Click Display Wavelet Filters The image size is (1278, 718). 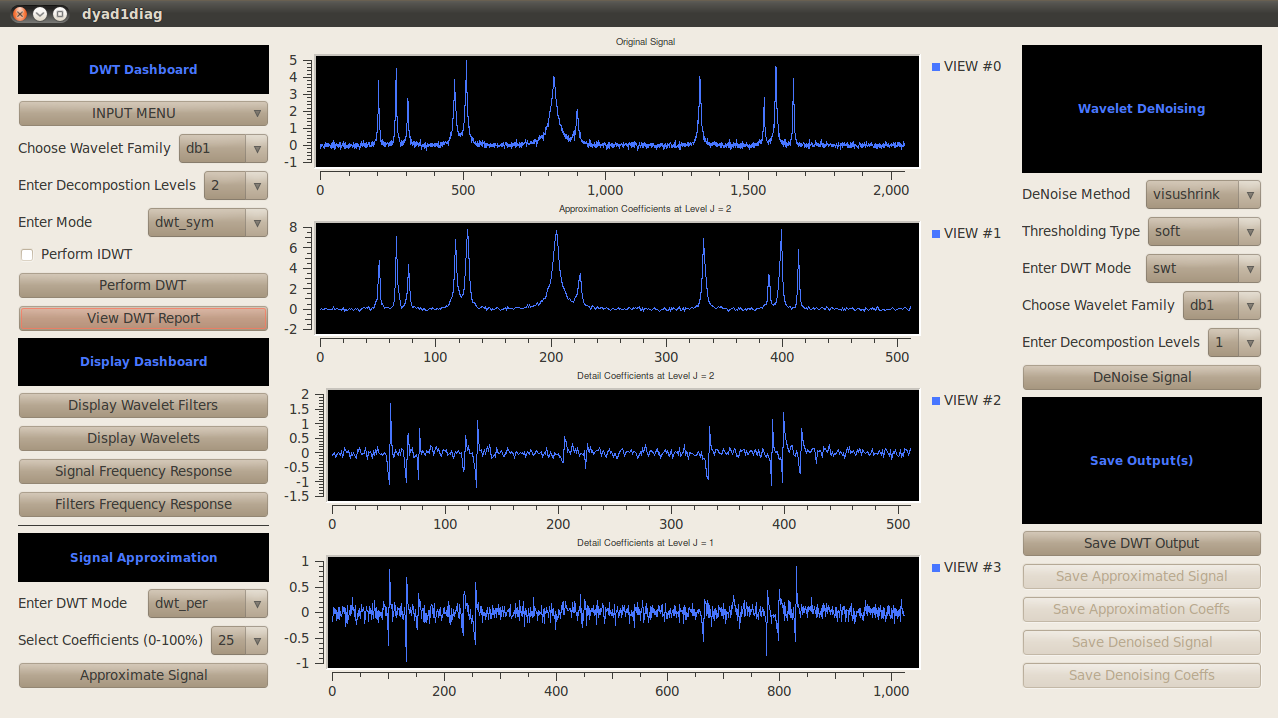(143, 406)
